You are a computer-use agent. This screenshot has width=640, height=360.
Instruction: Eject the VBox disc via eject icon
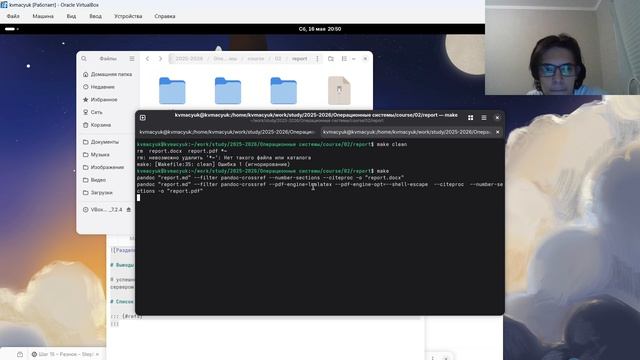pos(129,209)
